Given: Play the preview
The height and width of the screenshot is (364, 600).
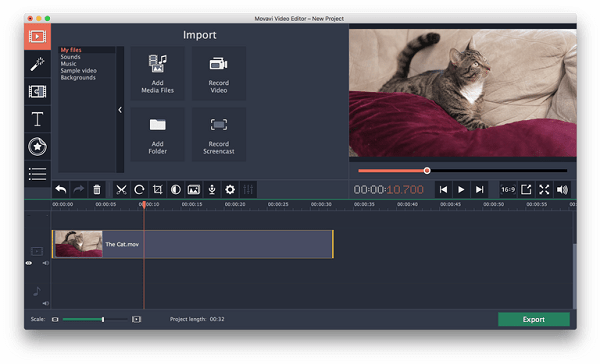Looking at the screenshot, I should 461,189.
